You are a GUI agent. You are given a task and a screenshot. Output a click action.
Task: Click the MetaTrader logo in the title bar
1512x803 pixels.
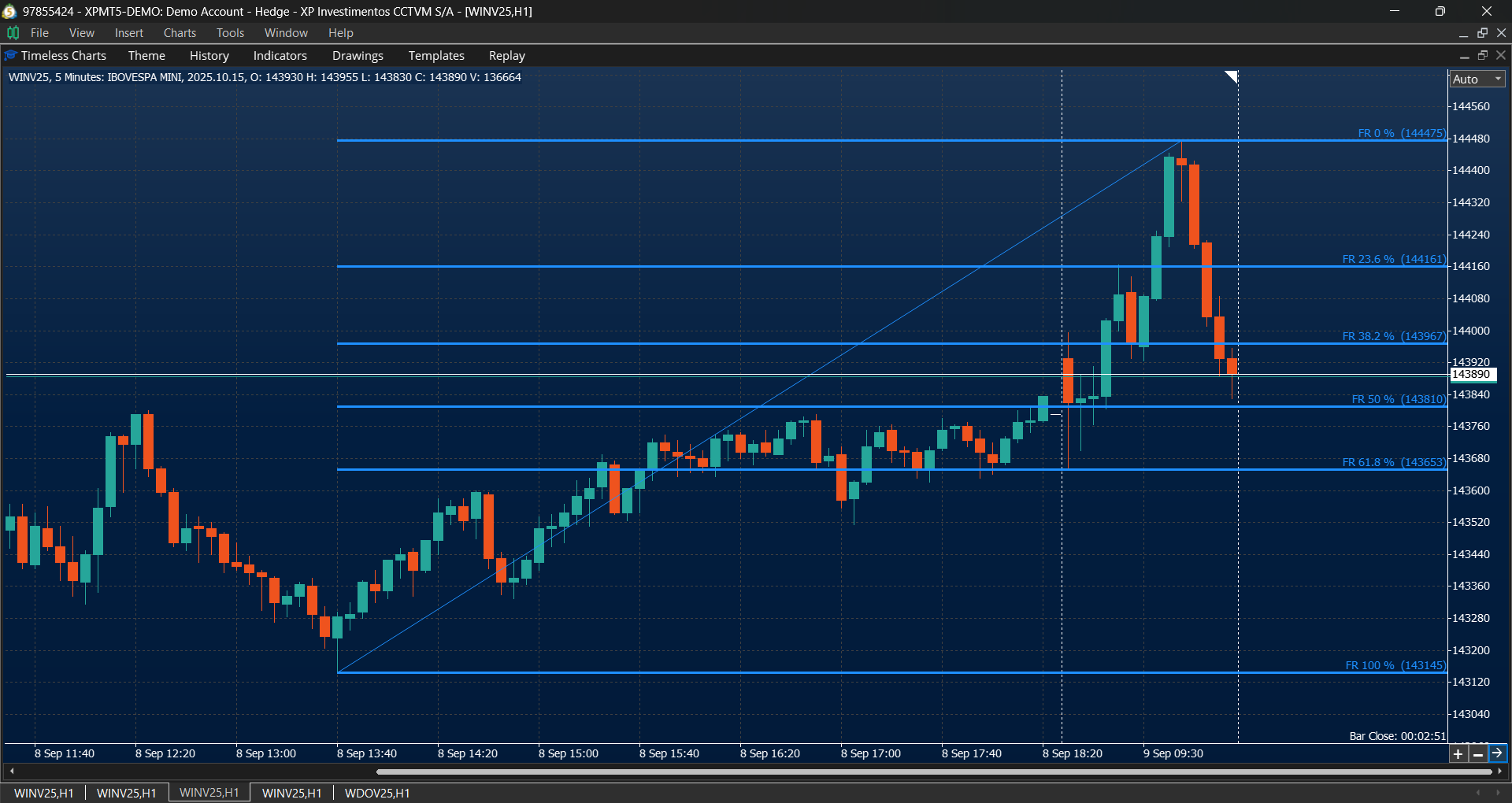[x=9, y=11]
